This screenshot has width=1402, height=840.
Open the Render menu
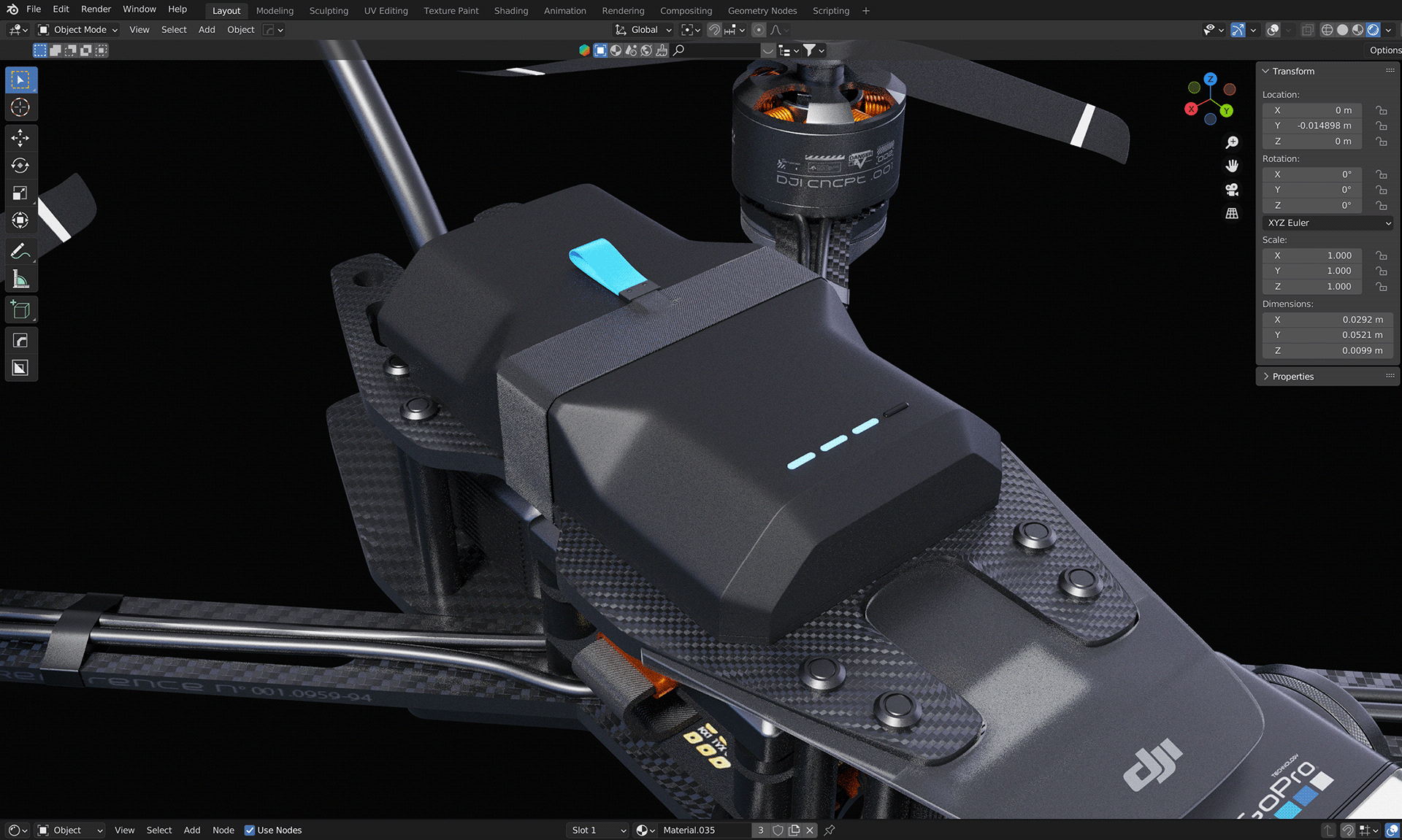96,9
